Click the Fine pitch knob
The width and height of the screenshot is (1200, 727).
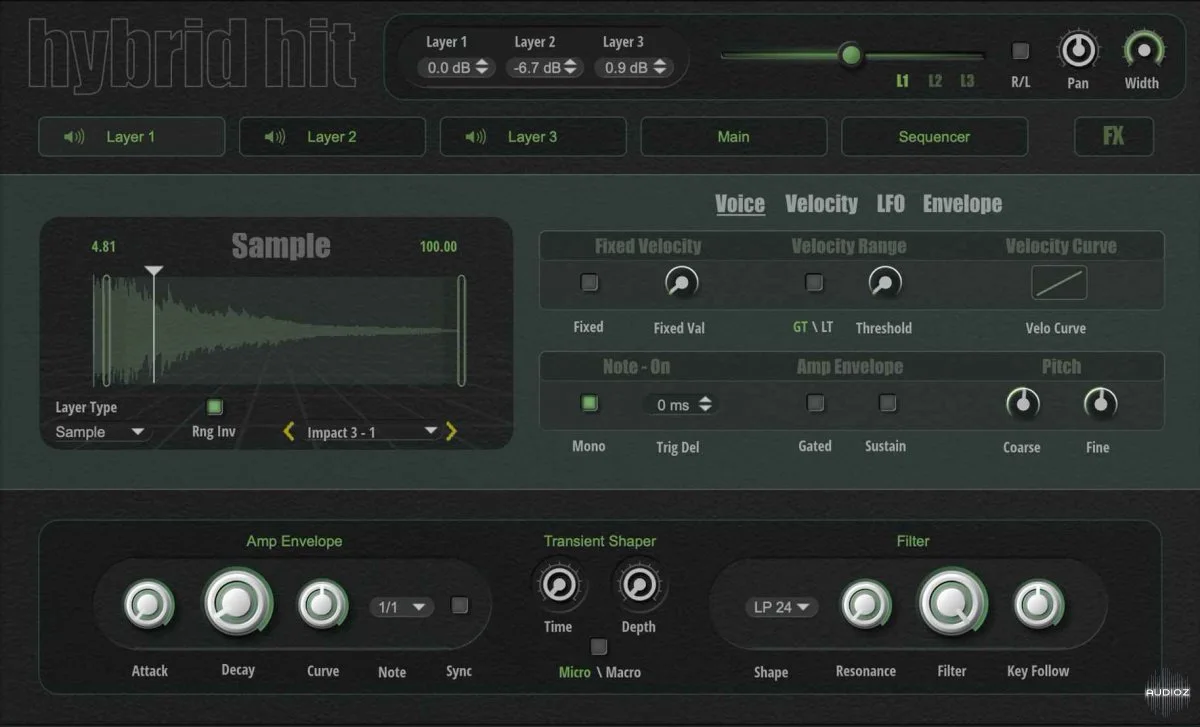[x=1100, y=404]
